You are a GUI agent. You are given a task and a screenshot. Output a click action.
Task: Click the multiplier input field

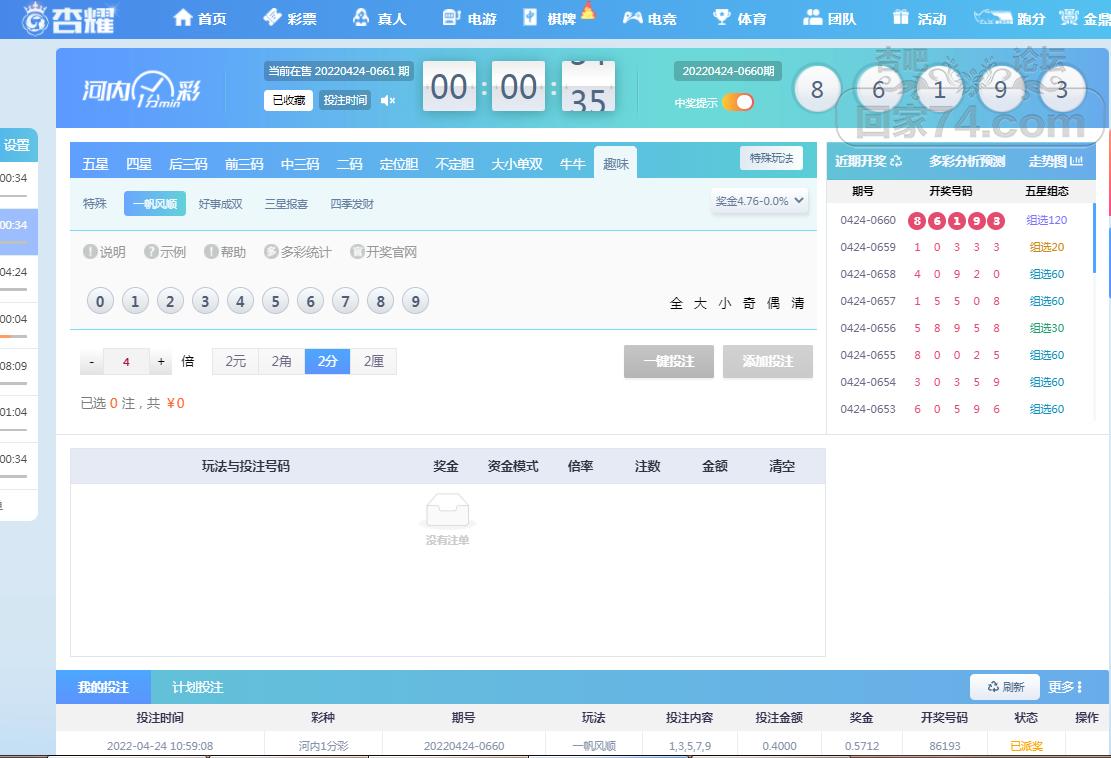coord(126,361)
